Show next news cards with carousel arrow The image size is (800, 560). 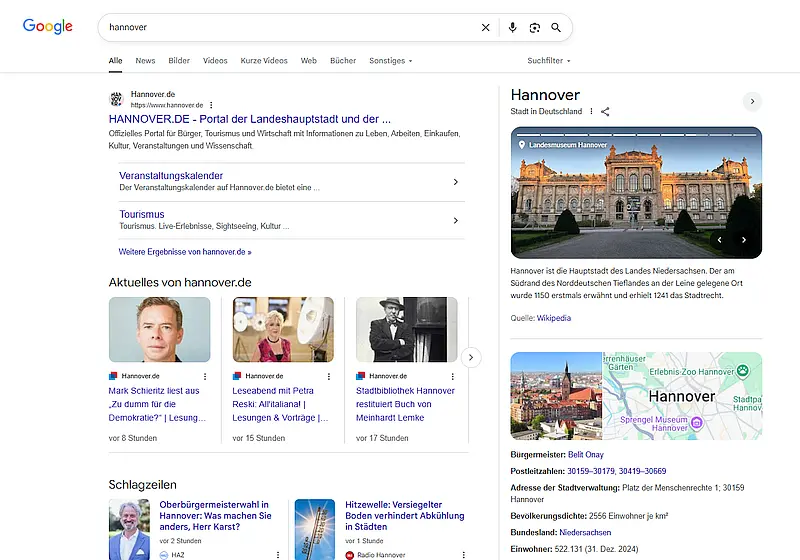point(471,358)
